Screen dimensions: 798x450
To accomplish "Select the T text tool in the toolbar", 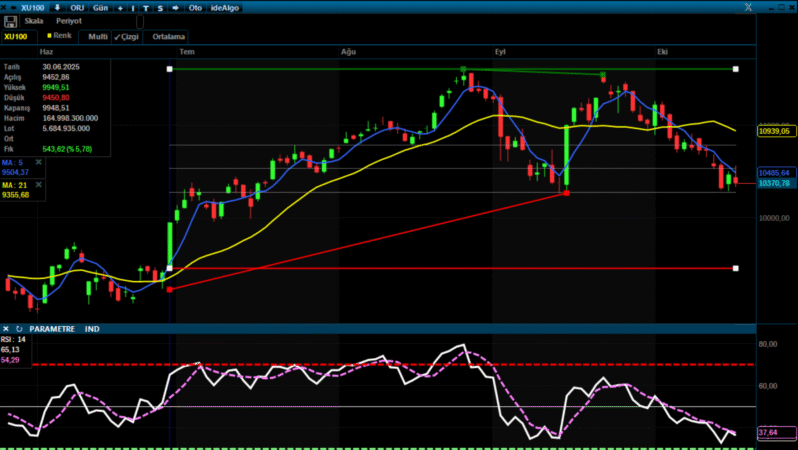I will (146, 7).
